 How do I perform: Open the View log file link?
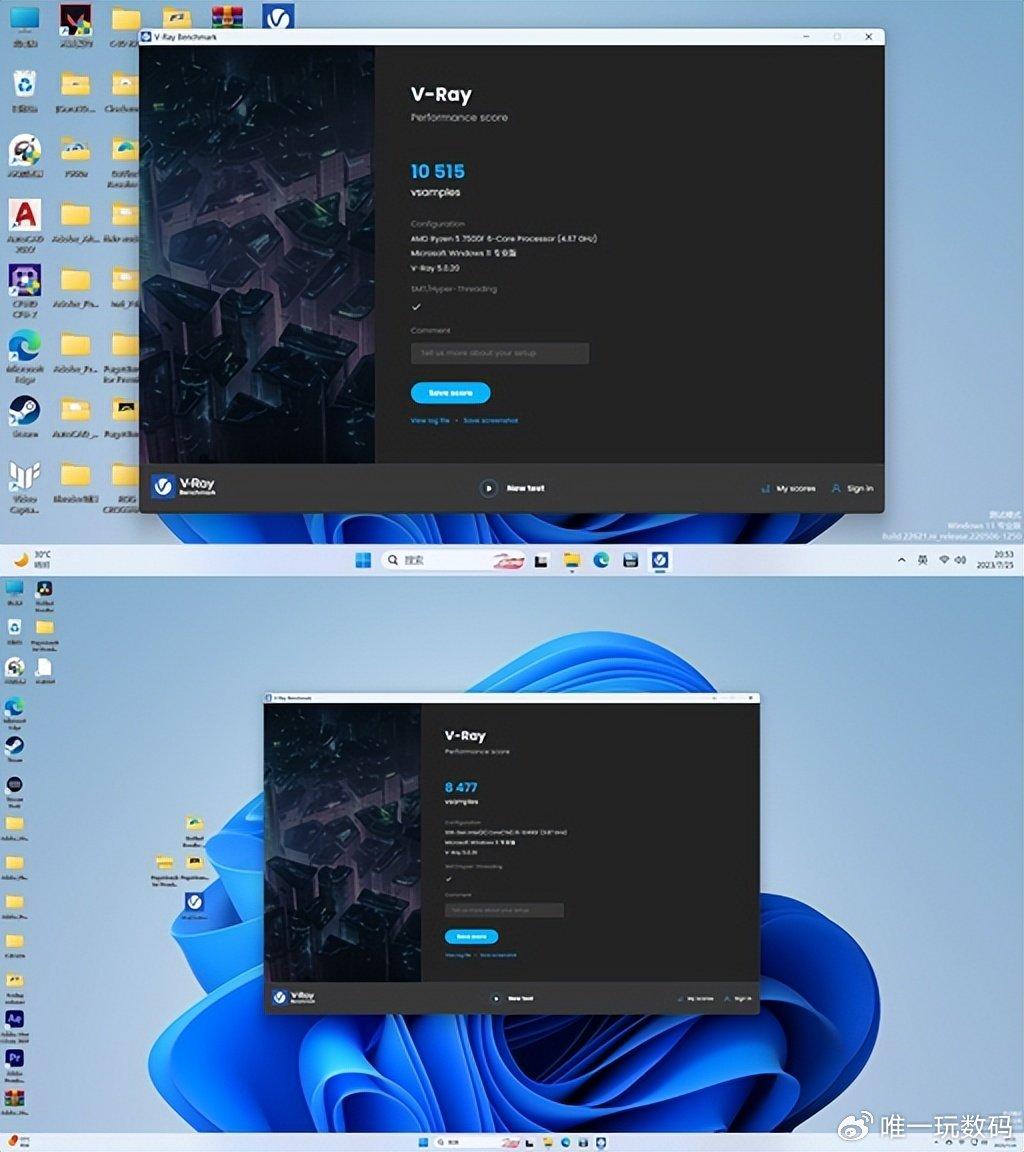(429, 421)
